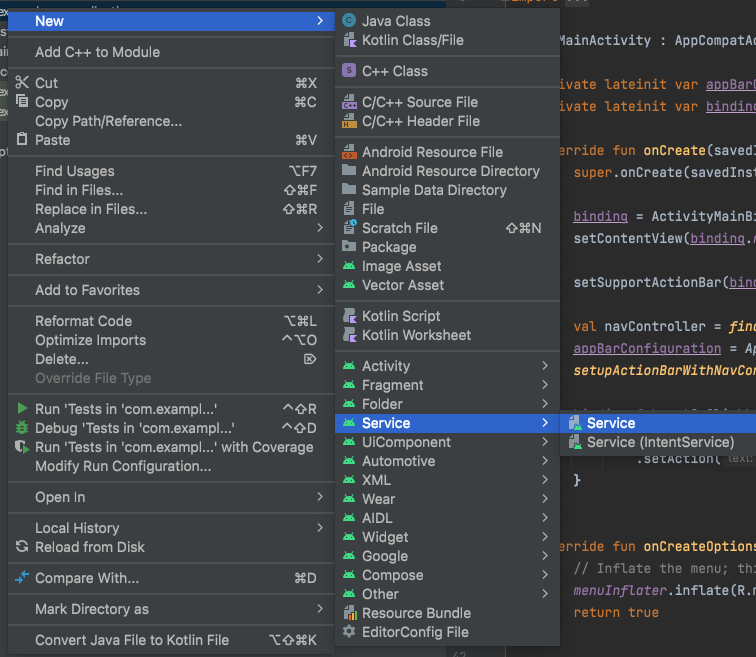
Task: Click the Service (IntentService) template icon
Action: tap(575, 442)
